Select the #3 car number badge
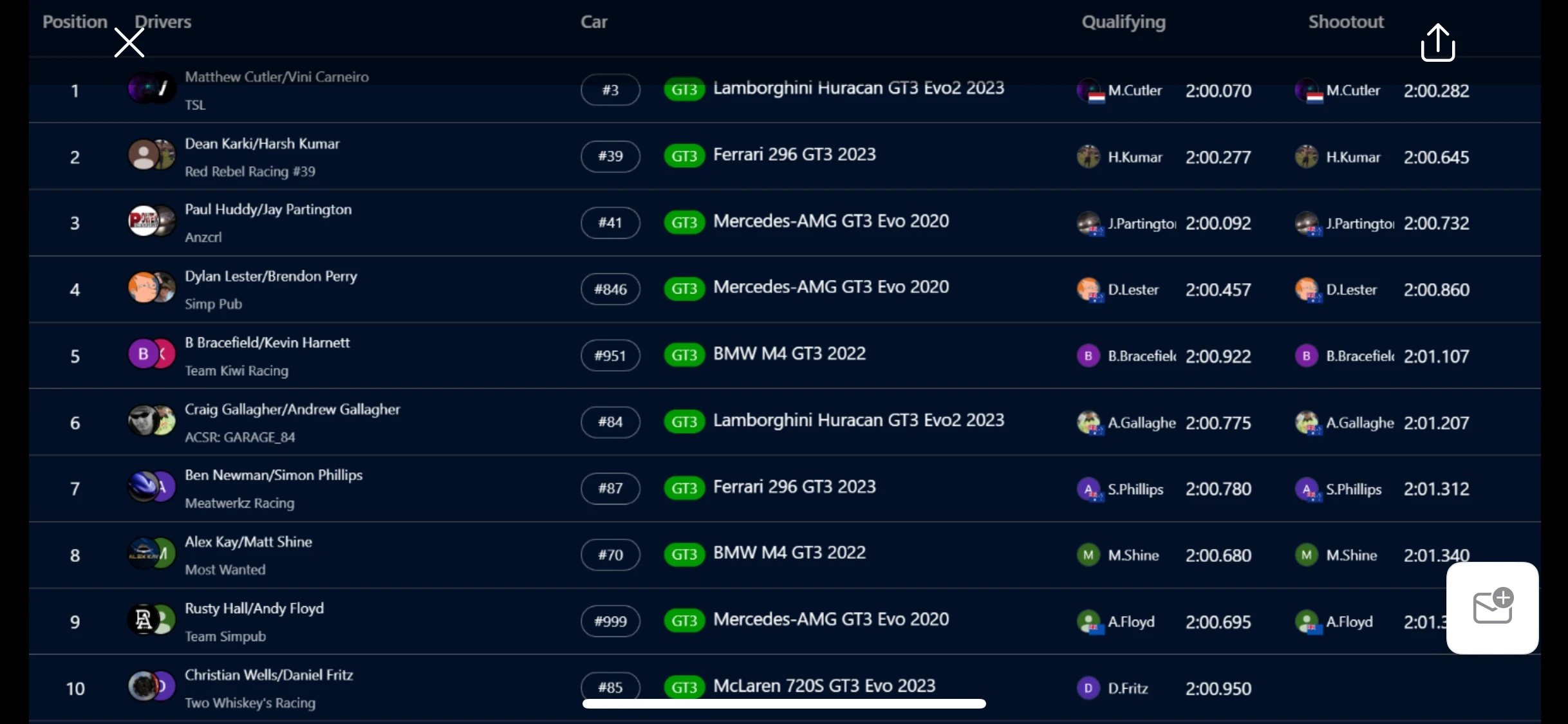Image resolution: width=1568 pixels, height=724 pixels. click(x=610, y=89)
